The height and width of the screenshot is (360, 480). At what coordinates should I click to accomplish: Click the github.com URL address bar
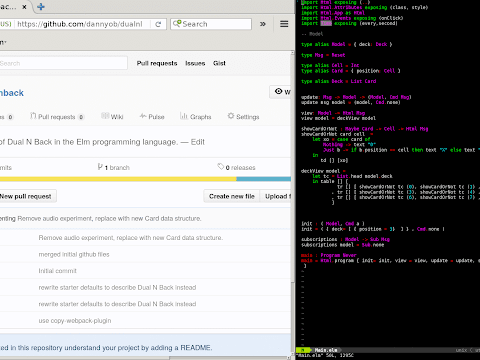click(x=80, y=24)
